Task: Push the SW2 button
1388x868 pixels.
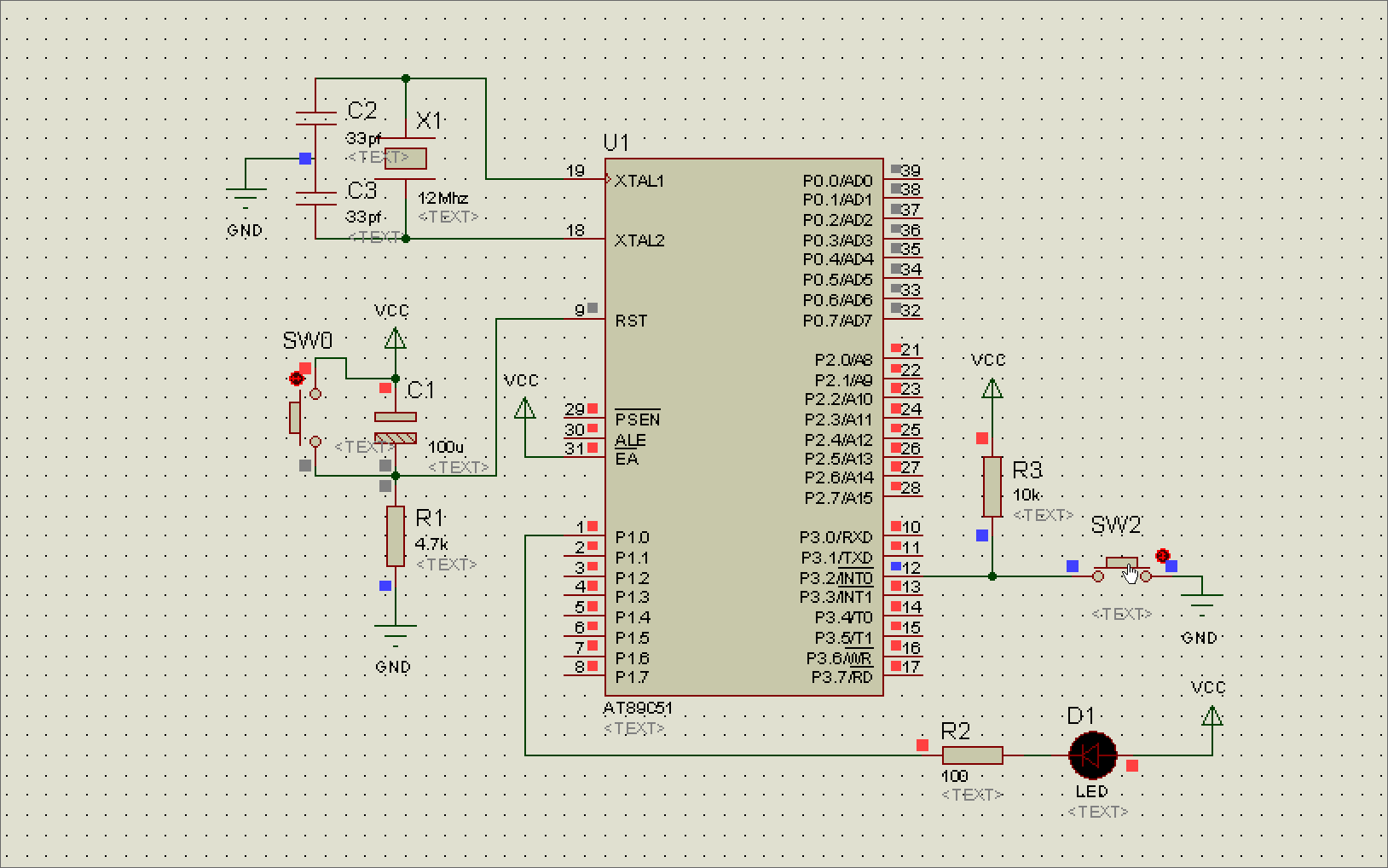Action: coord(1122,564)
